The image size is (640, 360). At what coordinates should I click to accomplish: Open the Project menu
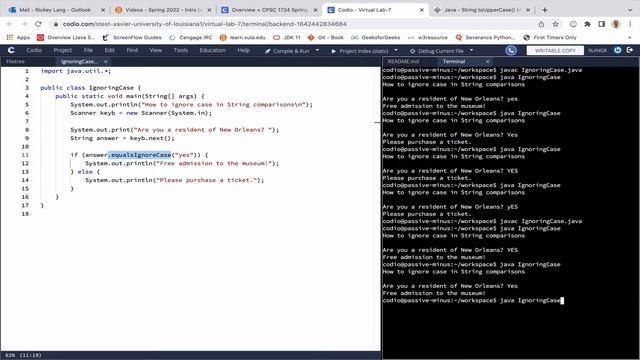[x=62, y=50]
